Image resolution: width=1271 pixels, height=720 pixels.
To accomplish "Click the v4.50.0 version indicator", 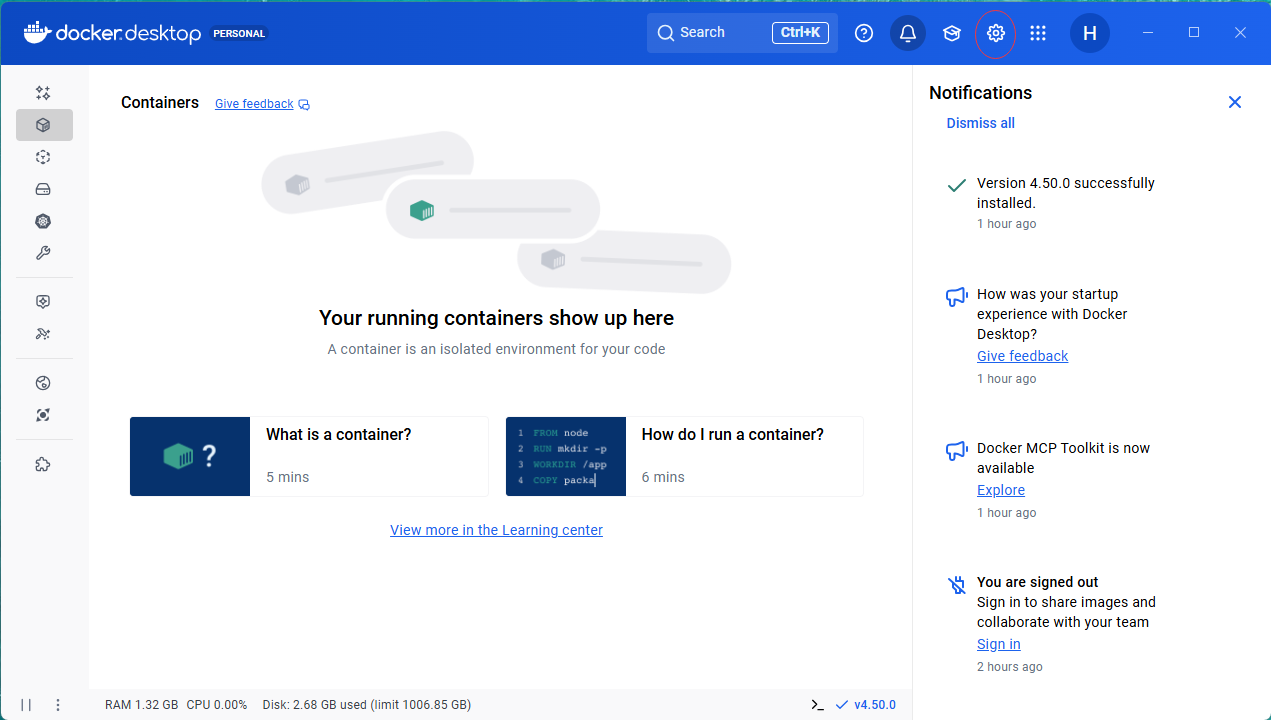I will (x=866, y=705).
